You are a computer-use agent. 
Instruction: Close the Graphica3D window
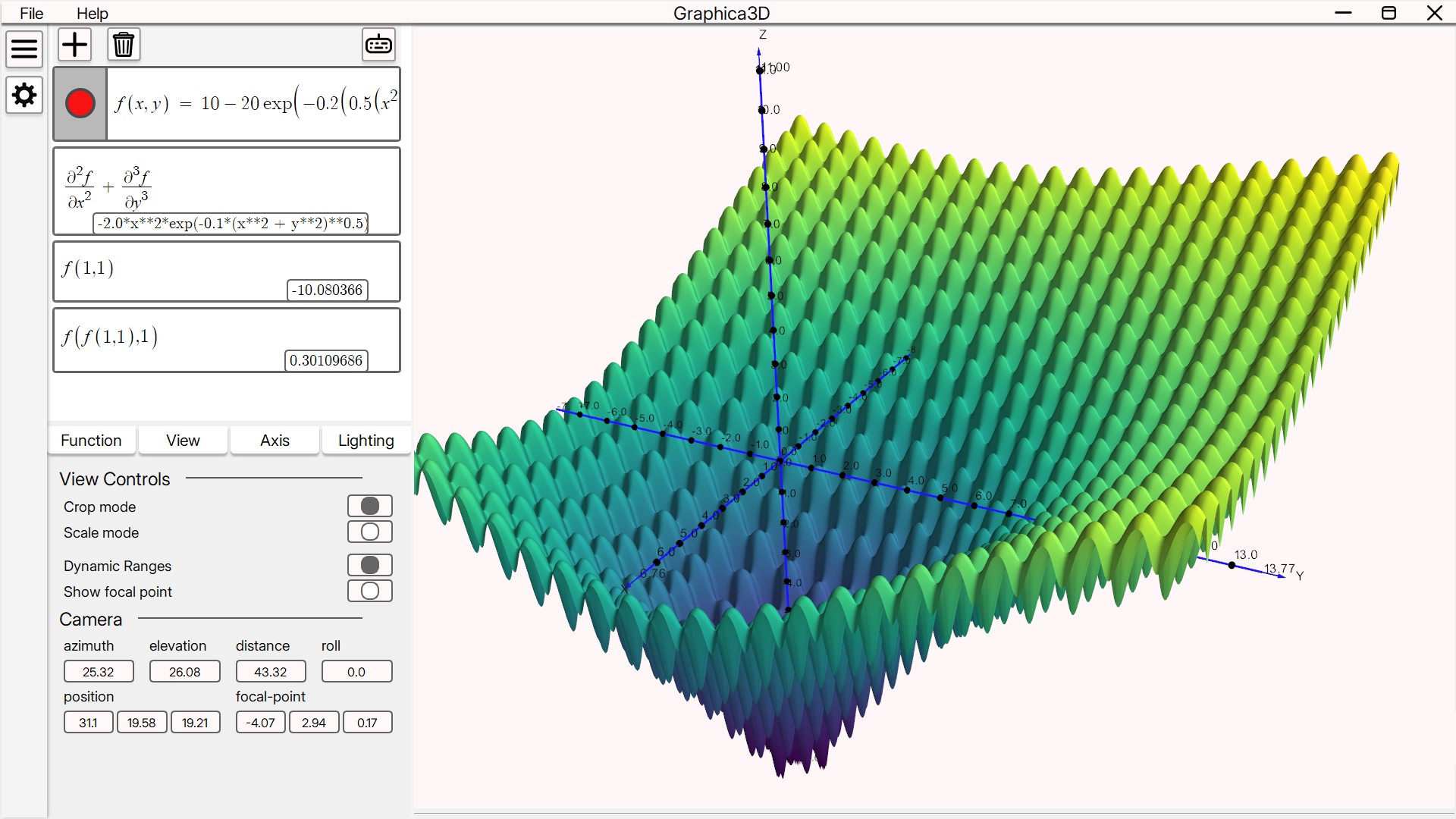1434,13
